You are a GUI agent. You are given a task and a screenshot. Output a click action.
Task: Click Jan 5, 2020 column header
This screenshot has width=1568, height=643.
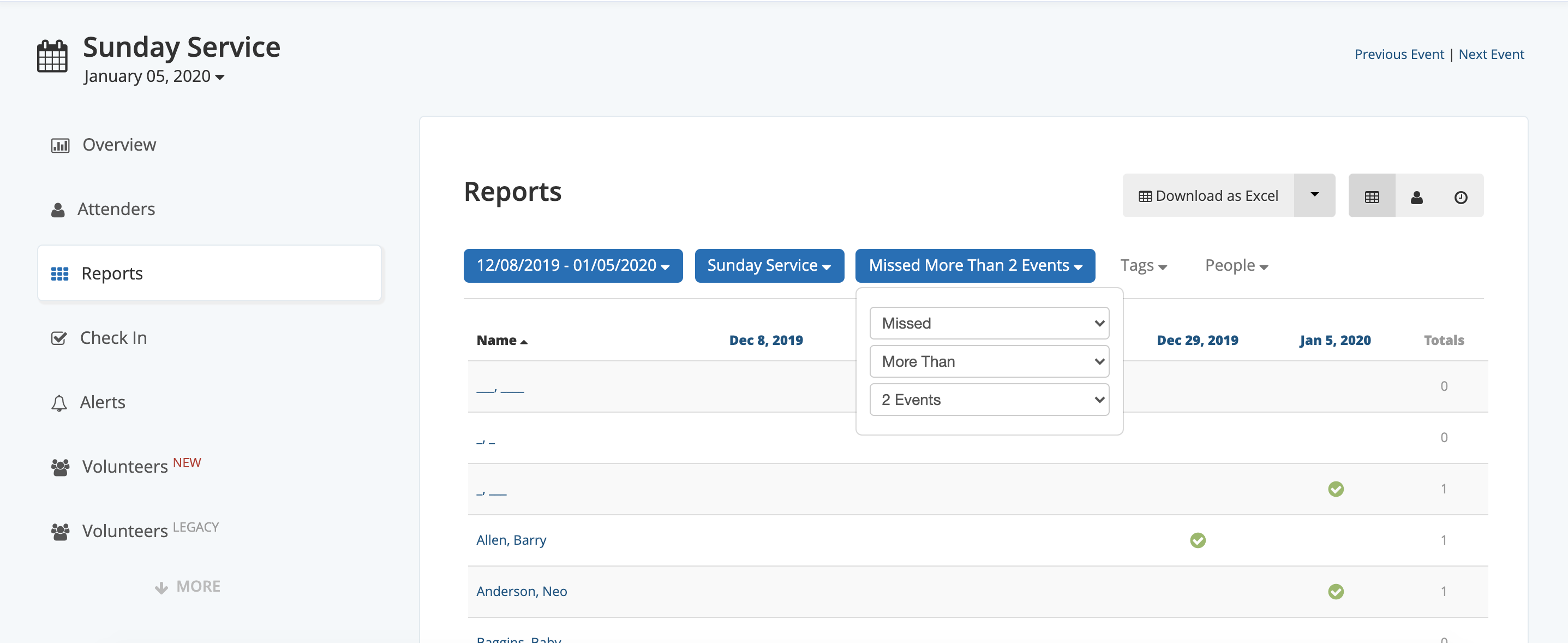click(1336, 341)
